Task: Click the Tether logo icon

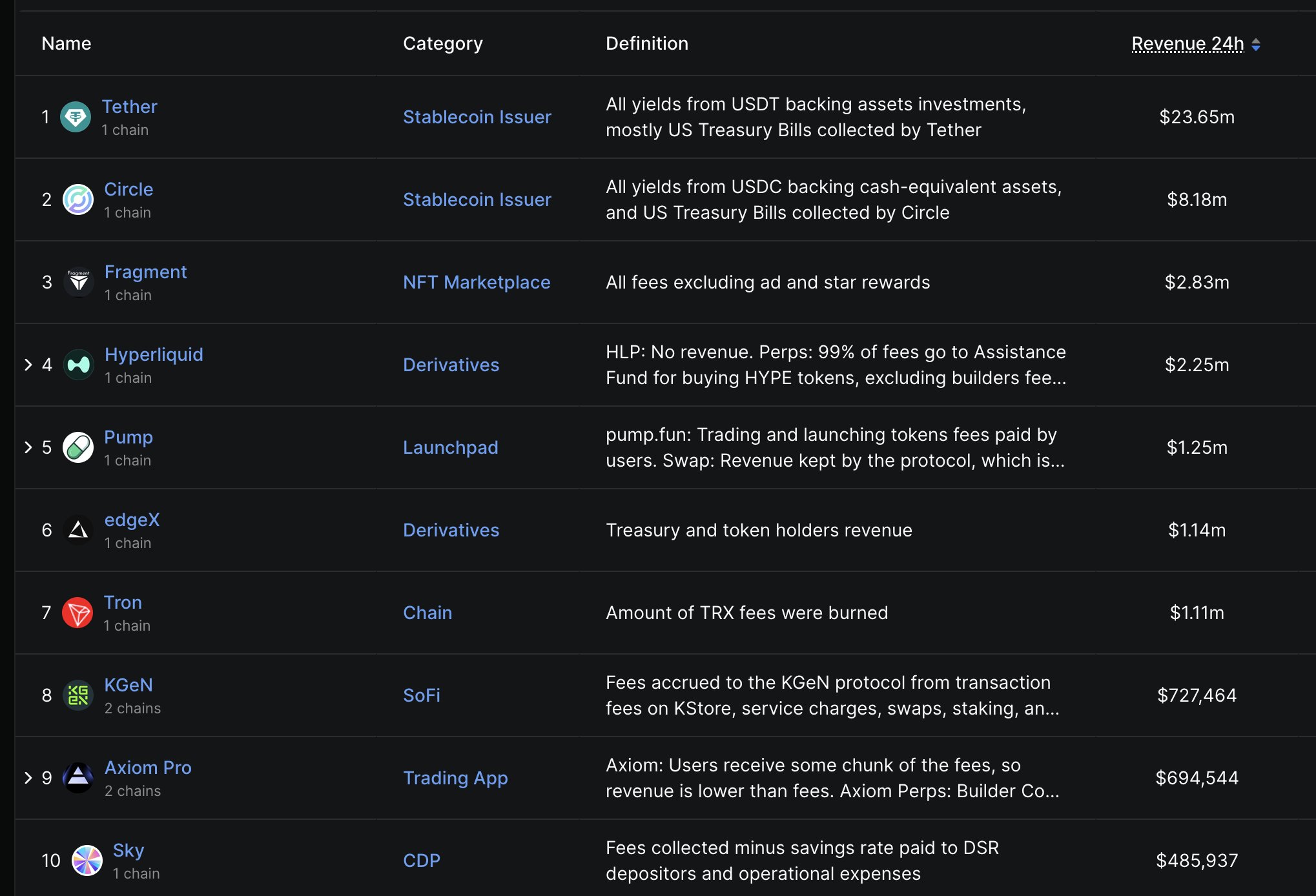Action: [76, 117]
